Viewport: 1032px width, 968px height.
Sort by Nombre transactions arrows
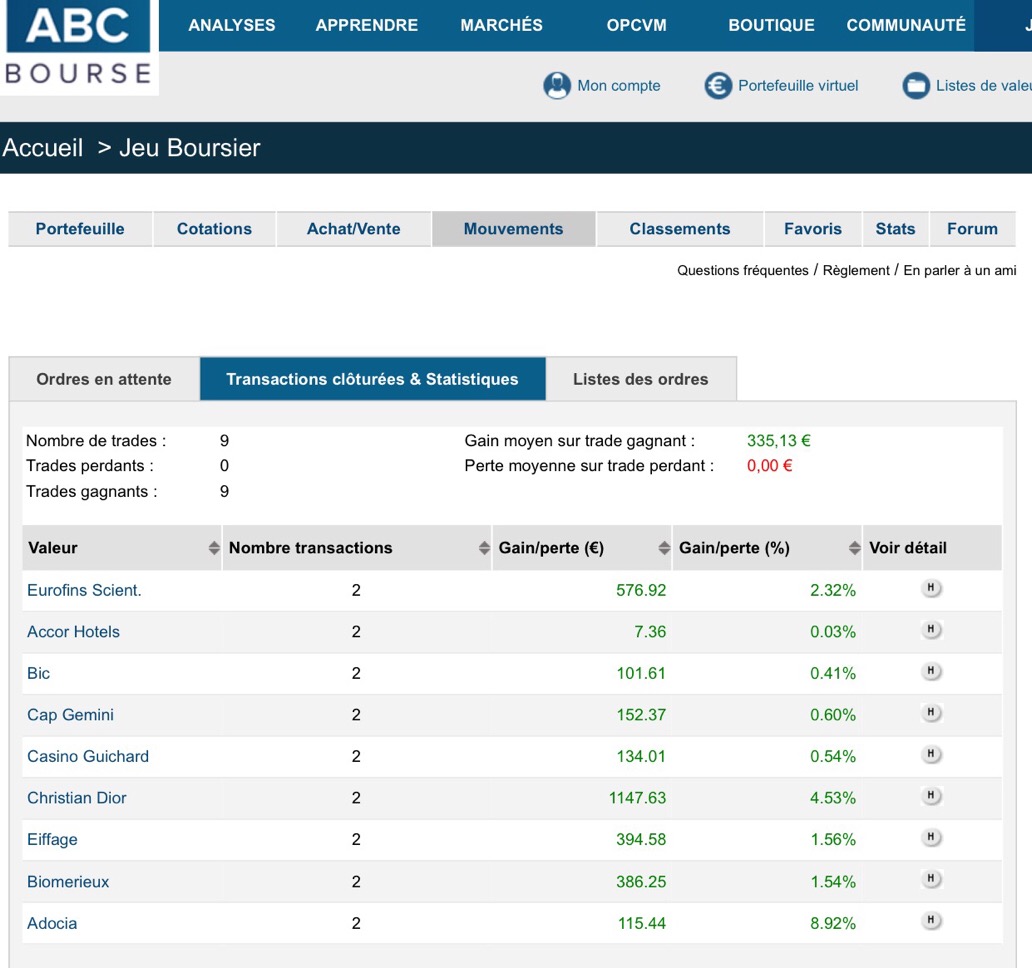[x=484, y=548]
